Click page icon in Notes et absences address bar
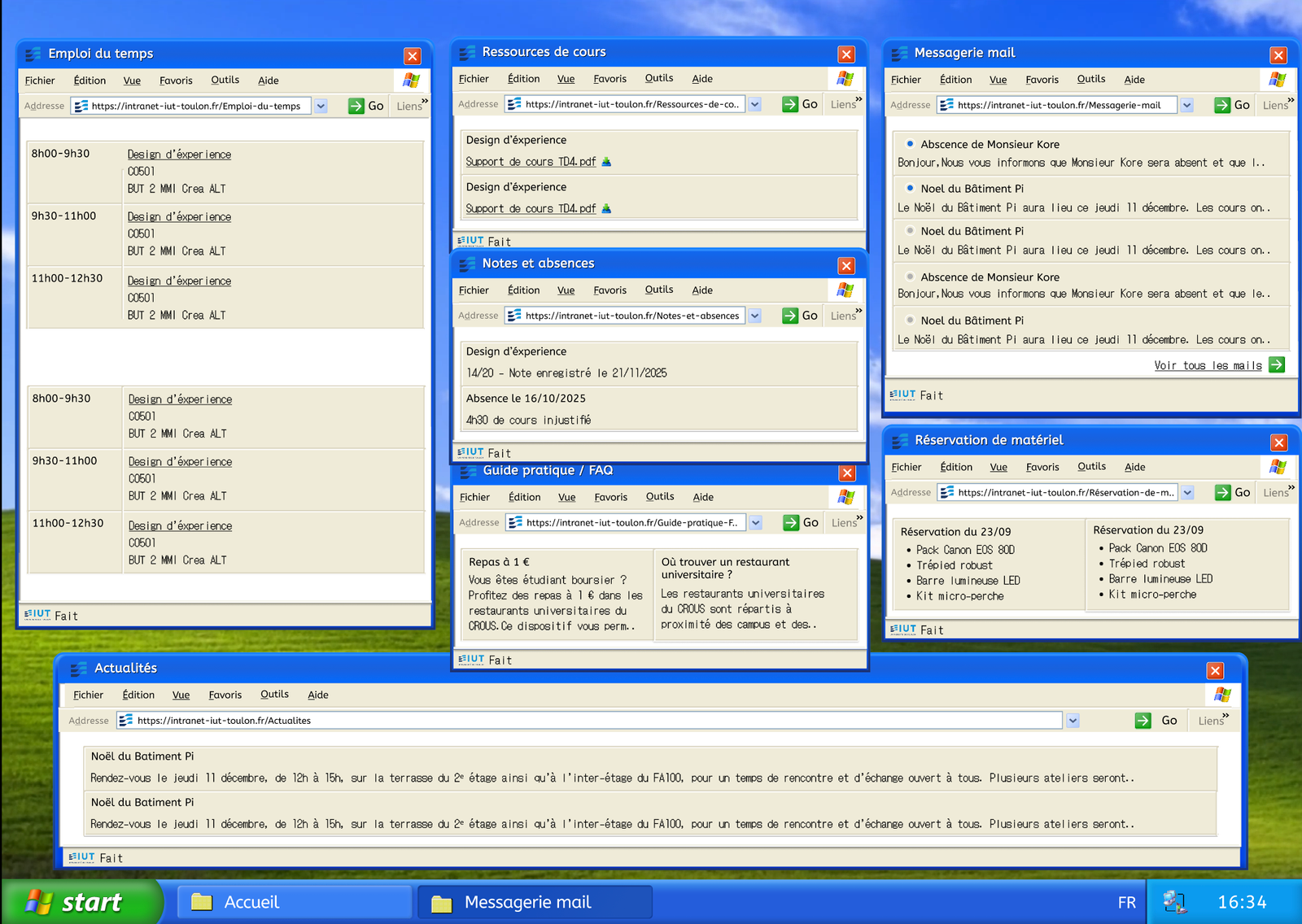 pyautogui.click(x=514, y=316)
